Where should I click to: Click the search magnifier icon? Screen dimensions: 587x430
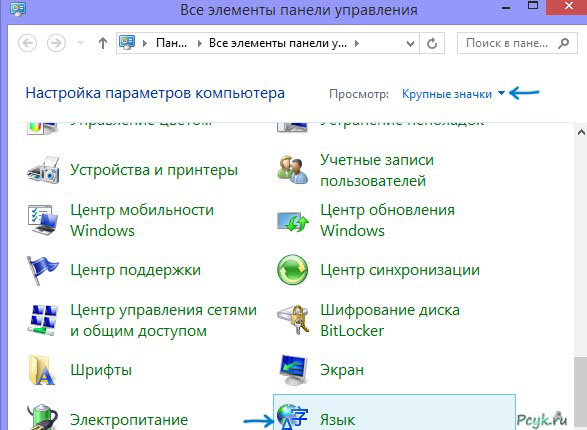click(563, 43)
